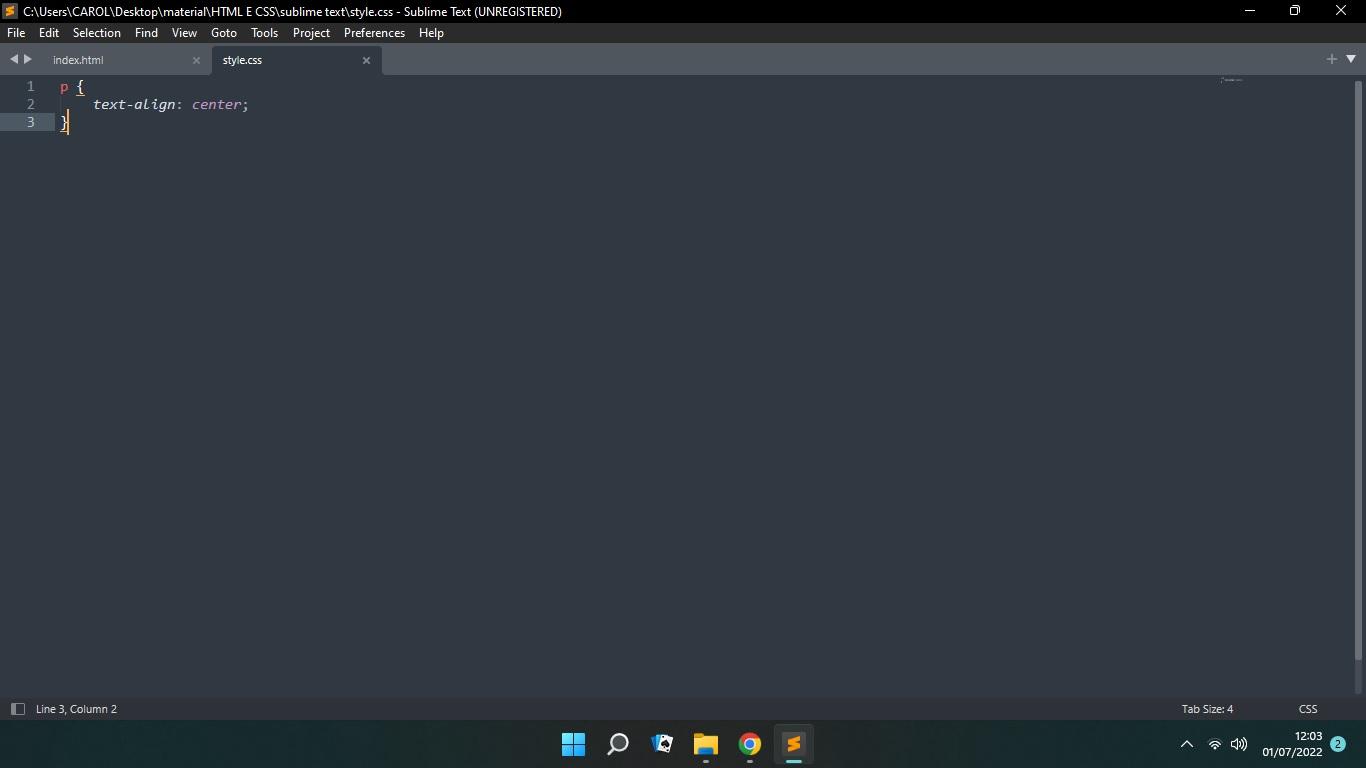Add a new tab with plus icon
1366x768 pixels.
click(x=1331, y=59)
